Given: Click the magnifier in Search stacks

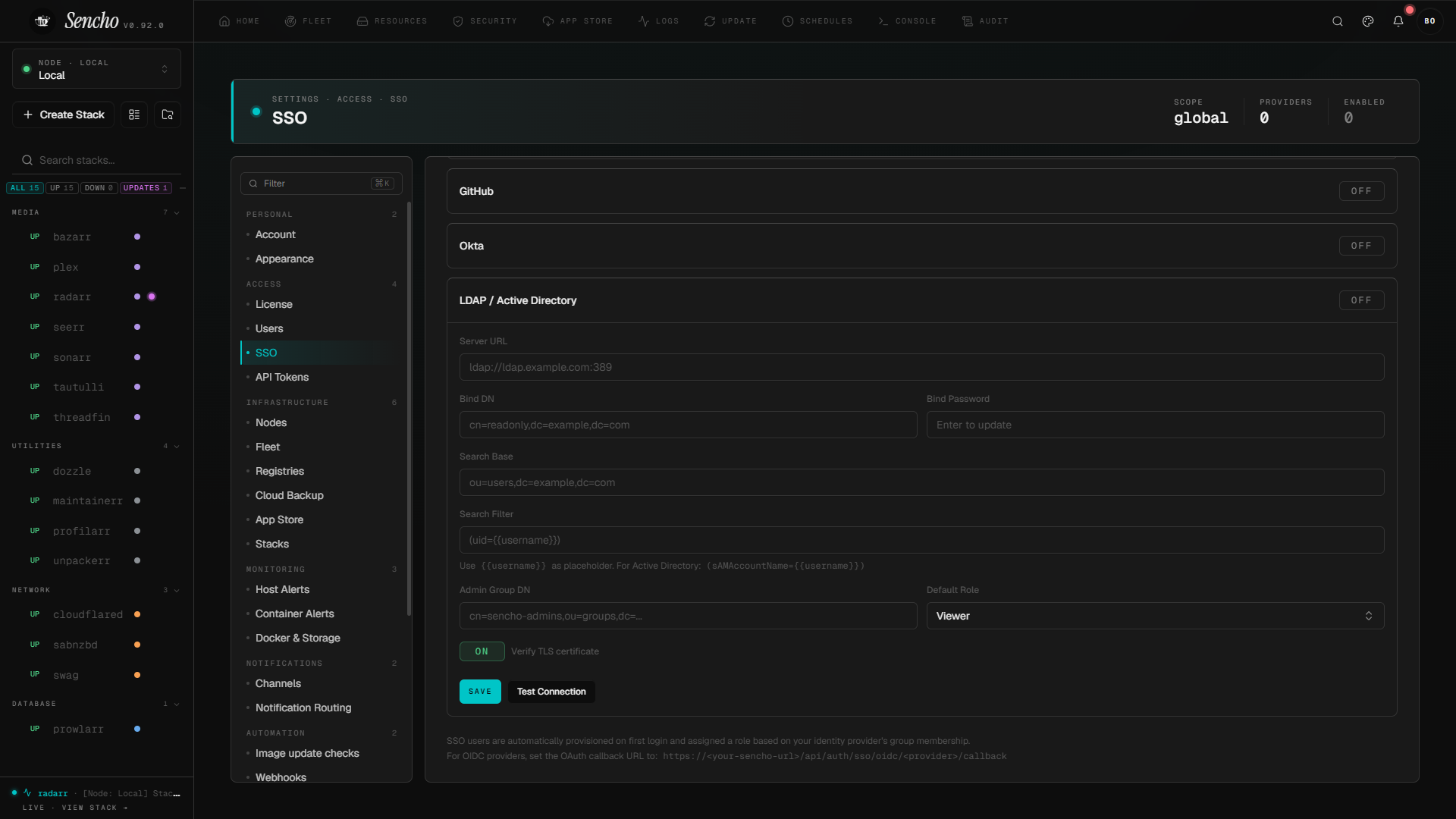Looking at the screenshot, I should click(27, 160).
